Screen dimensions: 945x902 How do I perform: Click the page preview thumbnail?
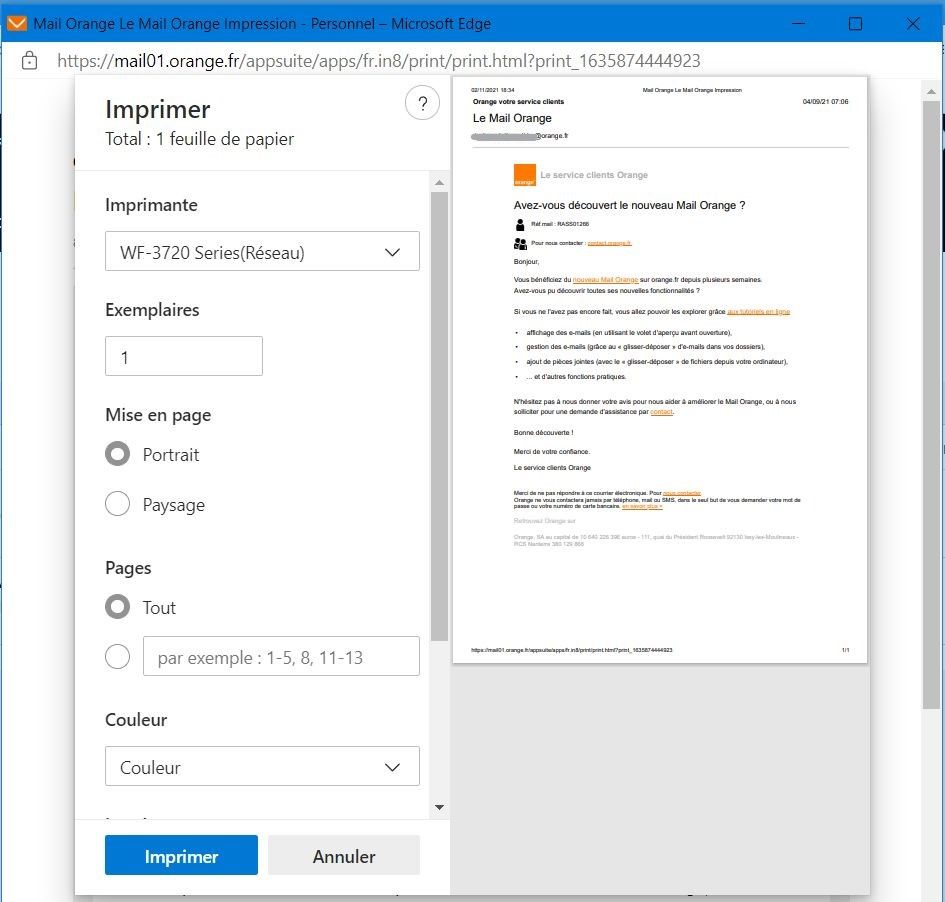(660, 370)
